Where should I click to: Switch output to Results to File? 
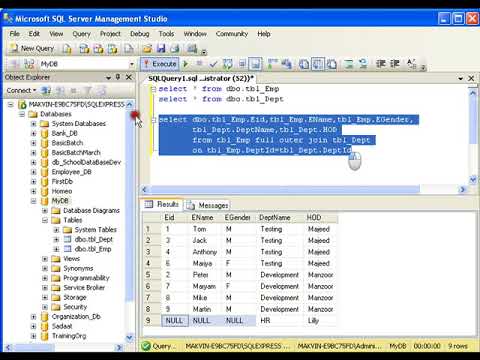pos(332,64)
